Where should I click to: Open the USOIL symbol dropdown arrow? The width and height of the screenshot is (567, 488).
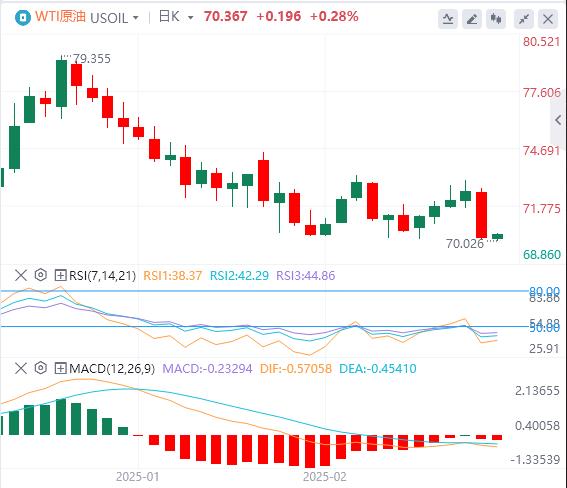pyautogui.click(x=136, y=18)
